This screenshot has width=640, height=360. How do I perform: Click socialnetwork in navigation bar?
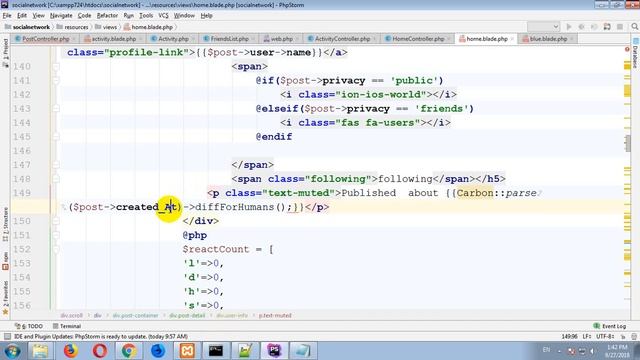(27, 27)
